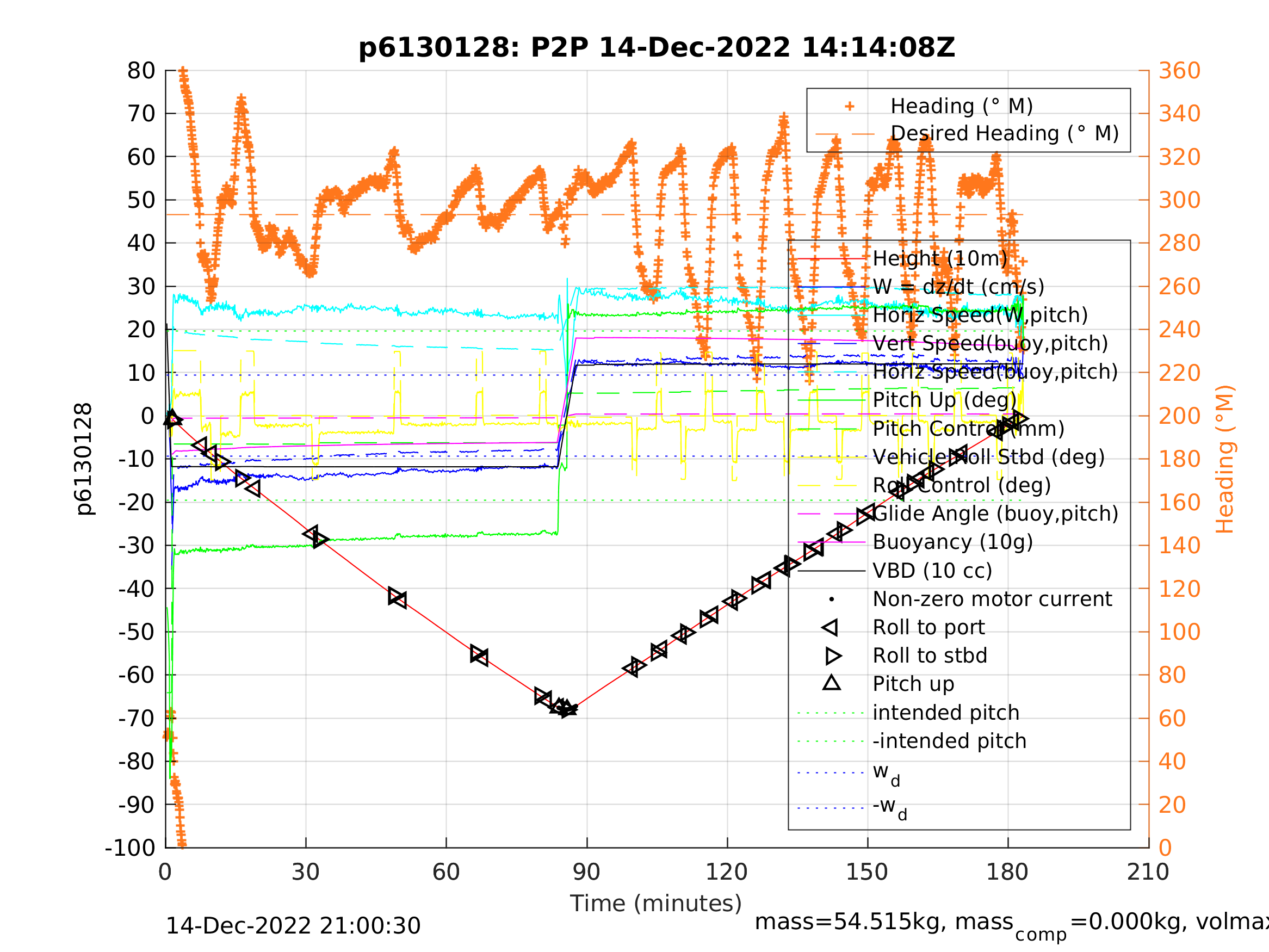
Task: Select the W = dz/dt (cm/s) legend label
Action: (958, 287)
